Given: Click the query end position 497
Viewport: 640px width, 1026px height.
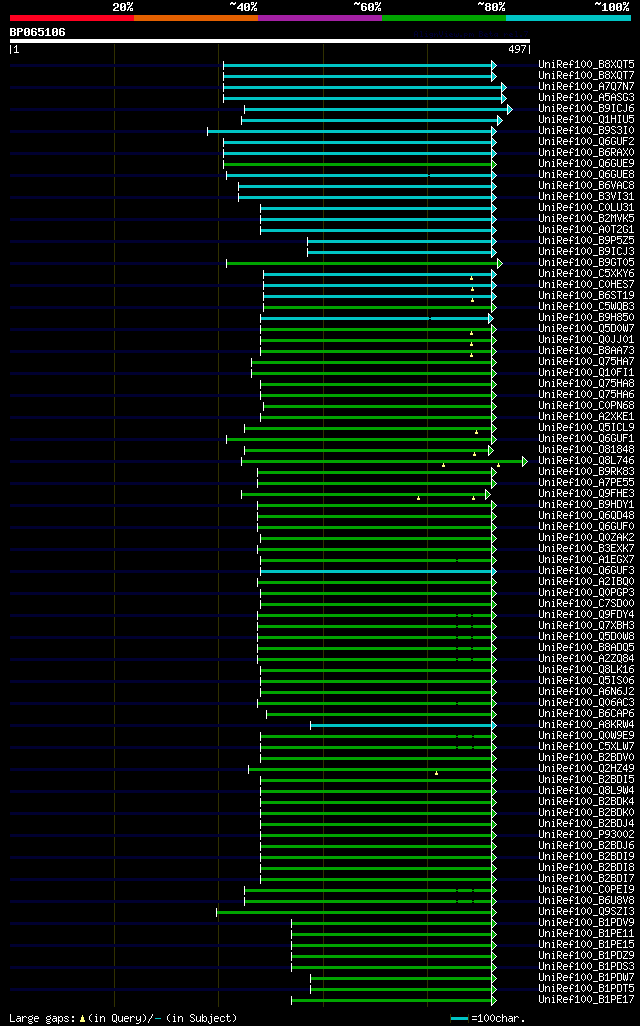Looking at the screenshot, I should point(518,49).
